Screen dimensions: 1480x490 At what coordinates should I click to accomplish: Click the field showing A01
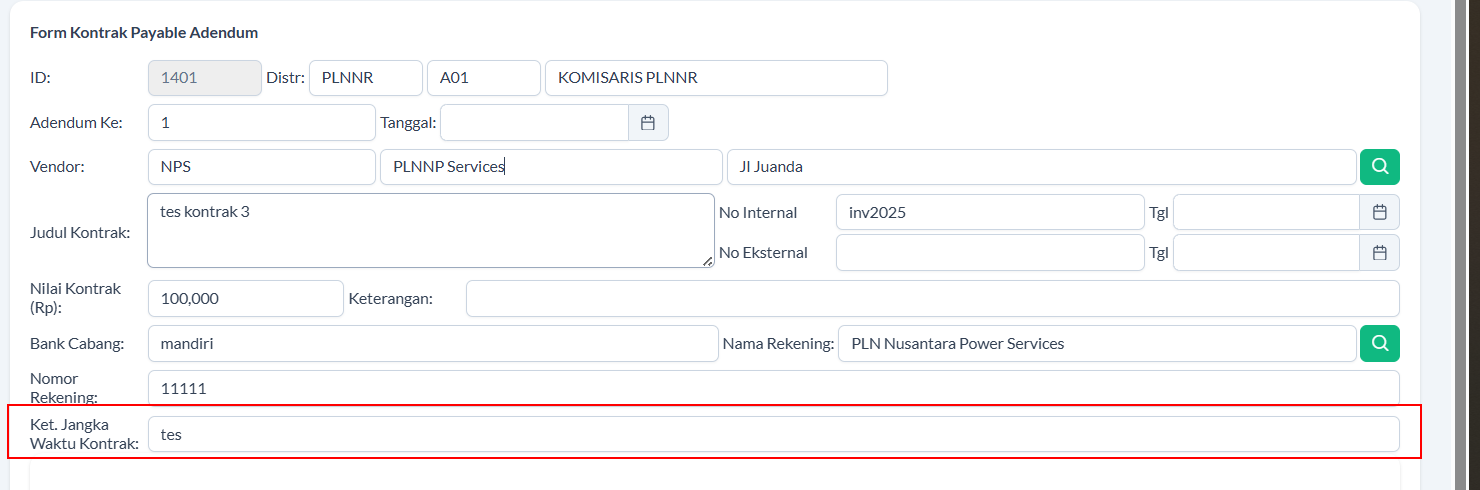[x=483, y=79]
